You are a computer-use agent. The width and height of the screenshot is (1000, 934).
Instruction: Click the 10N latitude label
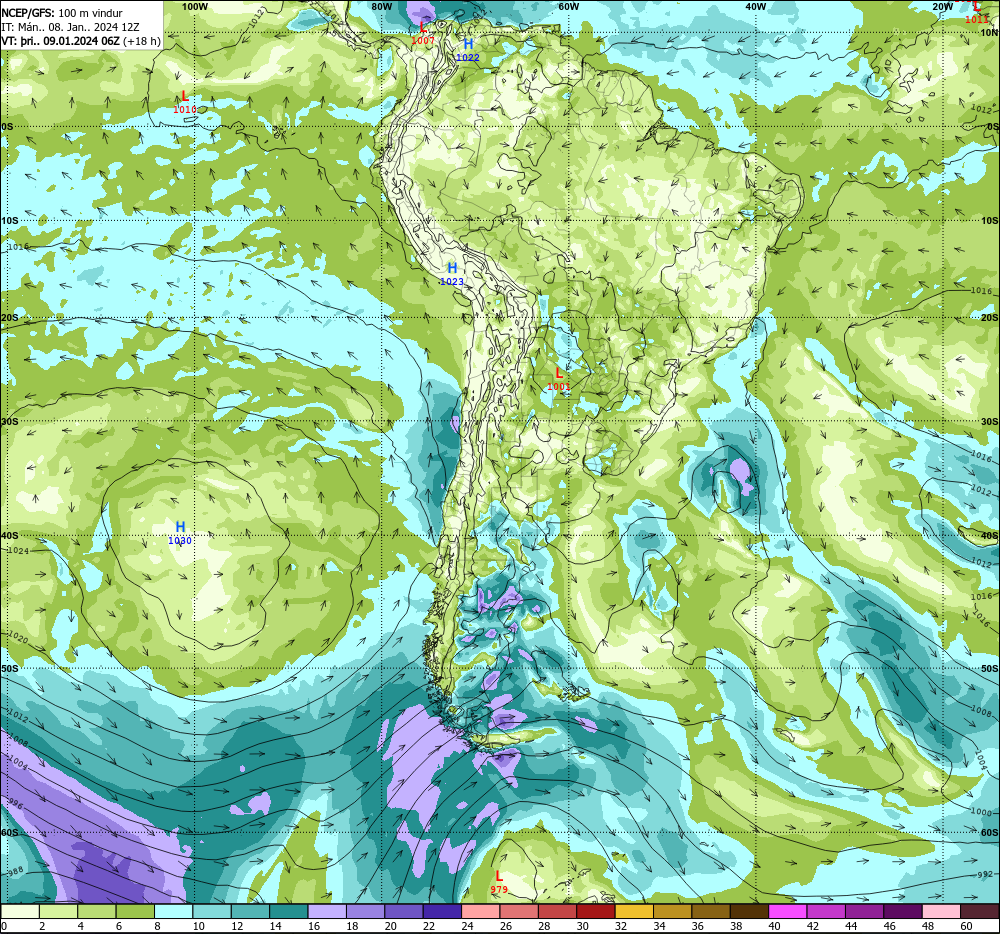tap(989, 33)
